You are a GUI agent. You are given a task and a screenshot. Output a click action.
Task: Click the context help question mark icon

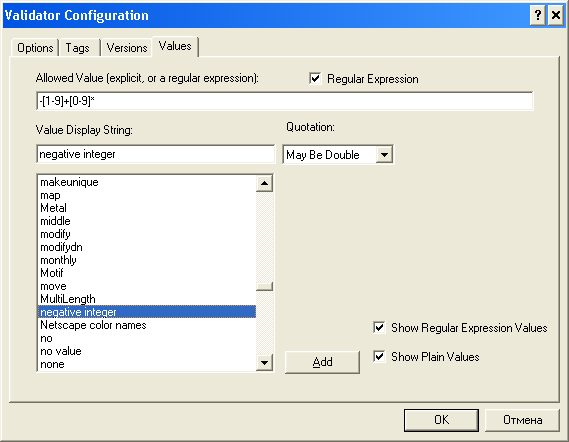(538, 16)
